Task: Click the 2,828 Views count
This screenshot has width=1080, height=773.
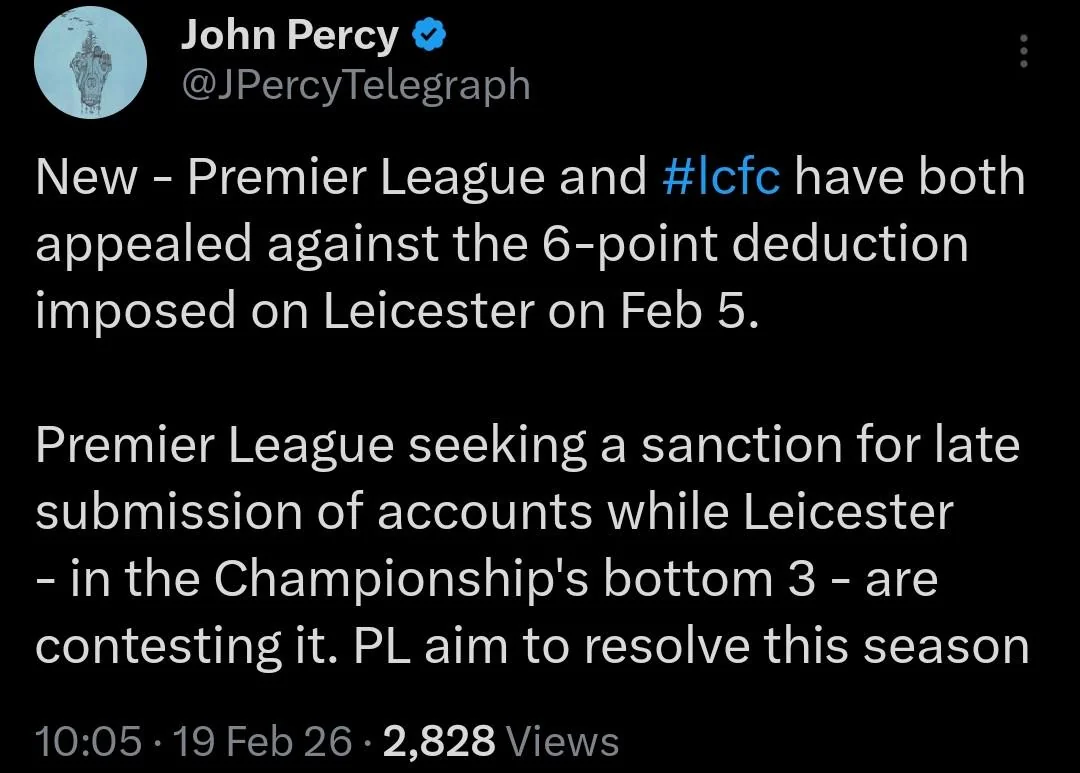Action: click(440, 741)
